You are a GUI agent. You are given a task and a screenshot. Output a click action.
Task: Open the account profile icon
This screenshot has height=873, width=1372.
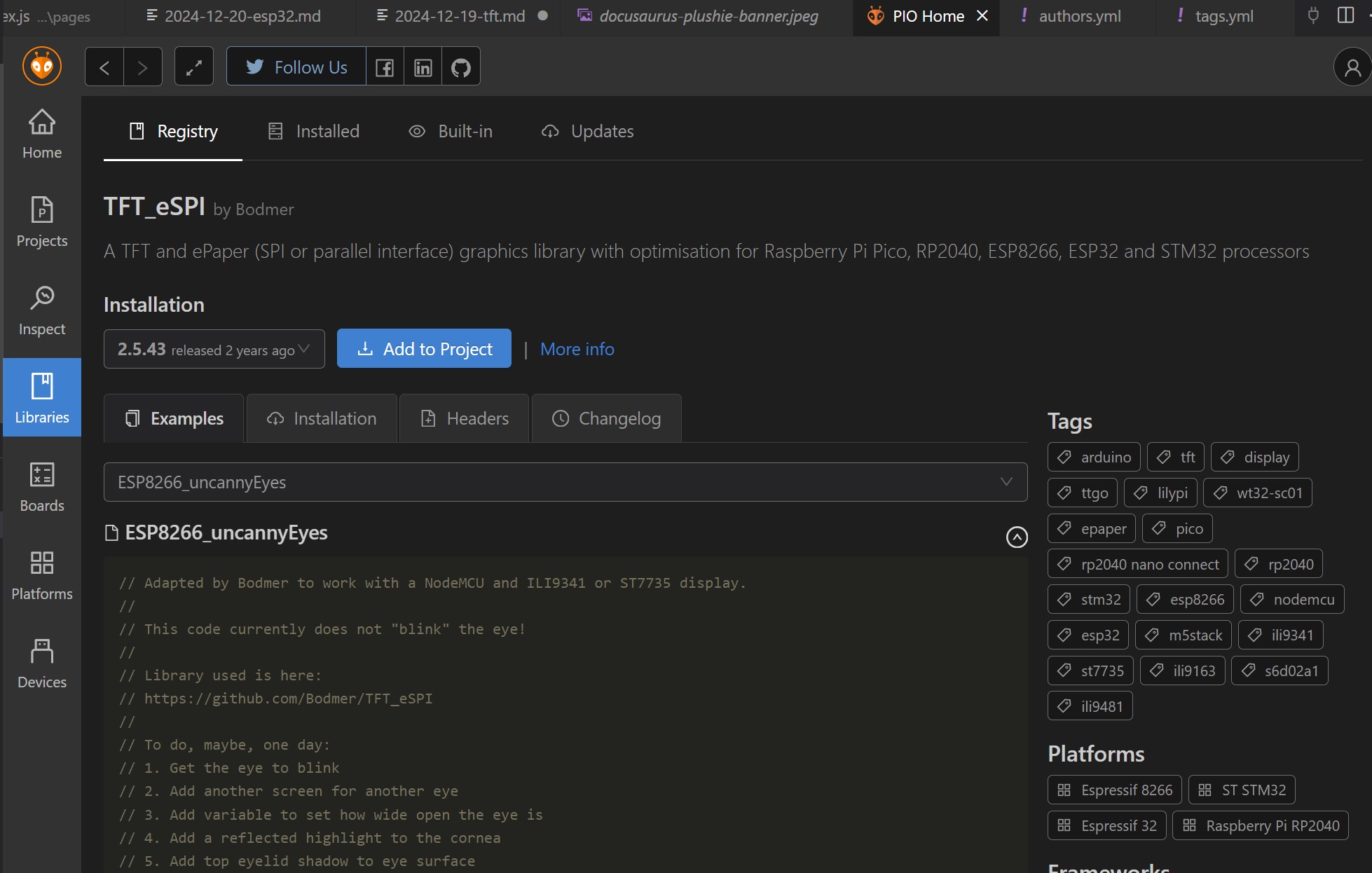click(1352, 67)
